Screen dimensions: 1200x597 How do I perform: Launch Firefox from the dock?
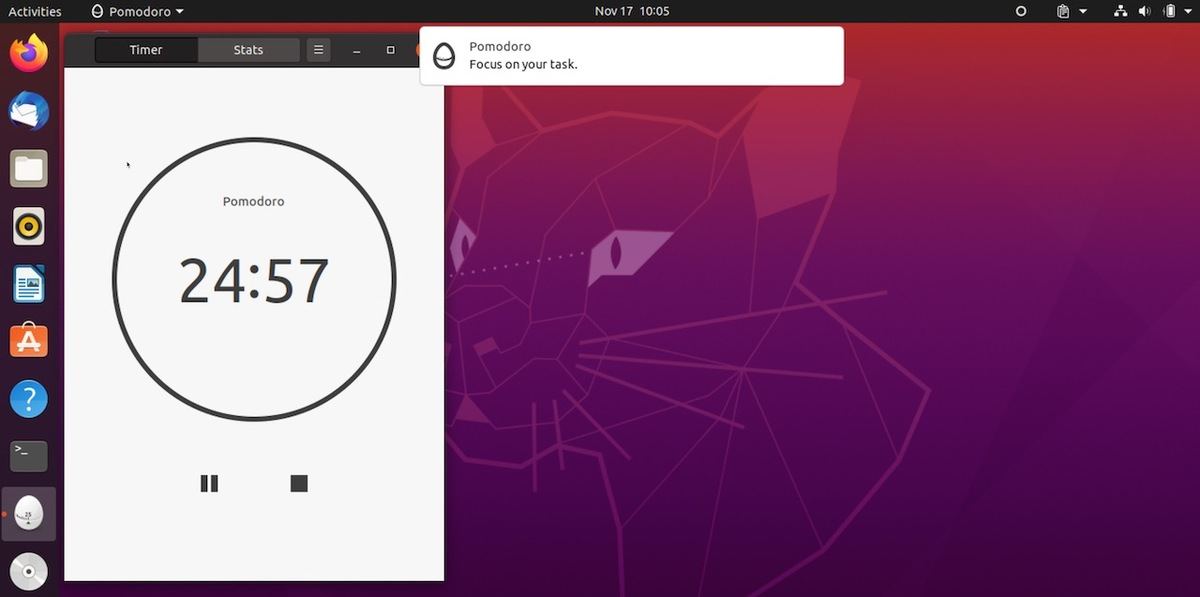coord(29,52)
